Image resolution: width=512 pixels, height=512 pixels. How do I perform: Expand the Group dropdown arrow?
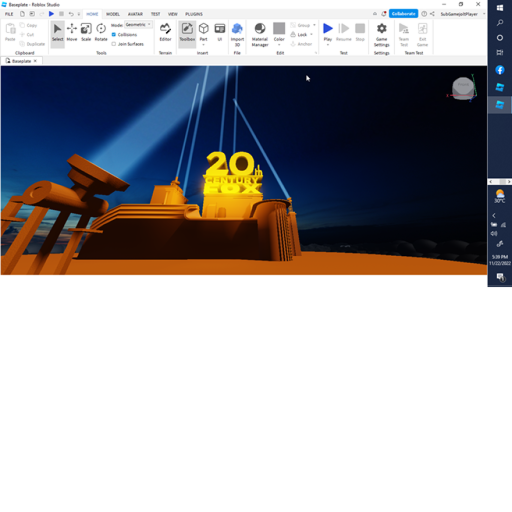pos(314,25)
